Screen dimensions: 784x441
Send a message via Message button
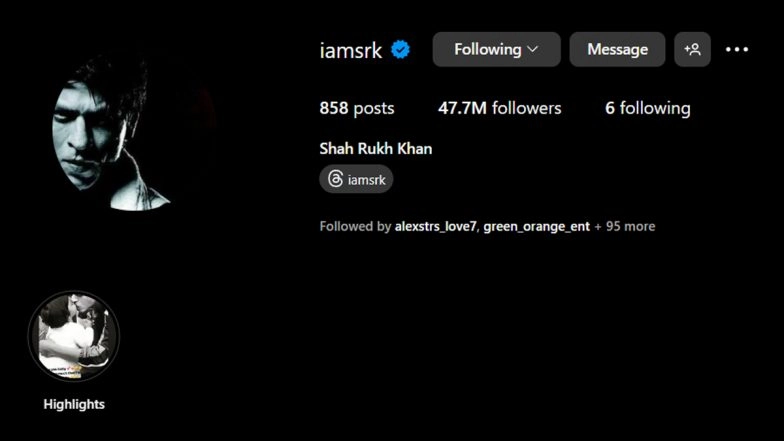(618, 50)
